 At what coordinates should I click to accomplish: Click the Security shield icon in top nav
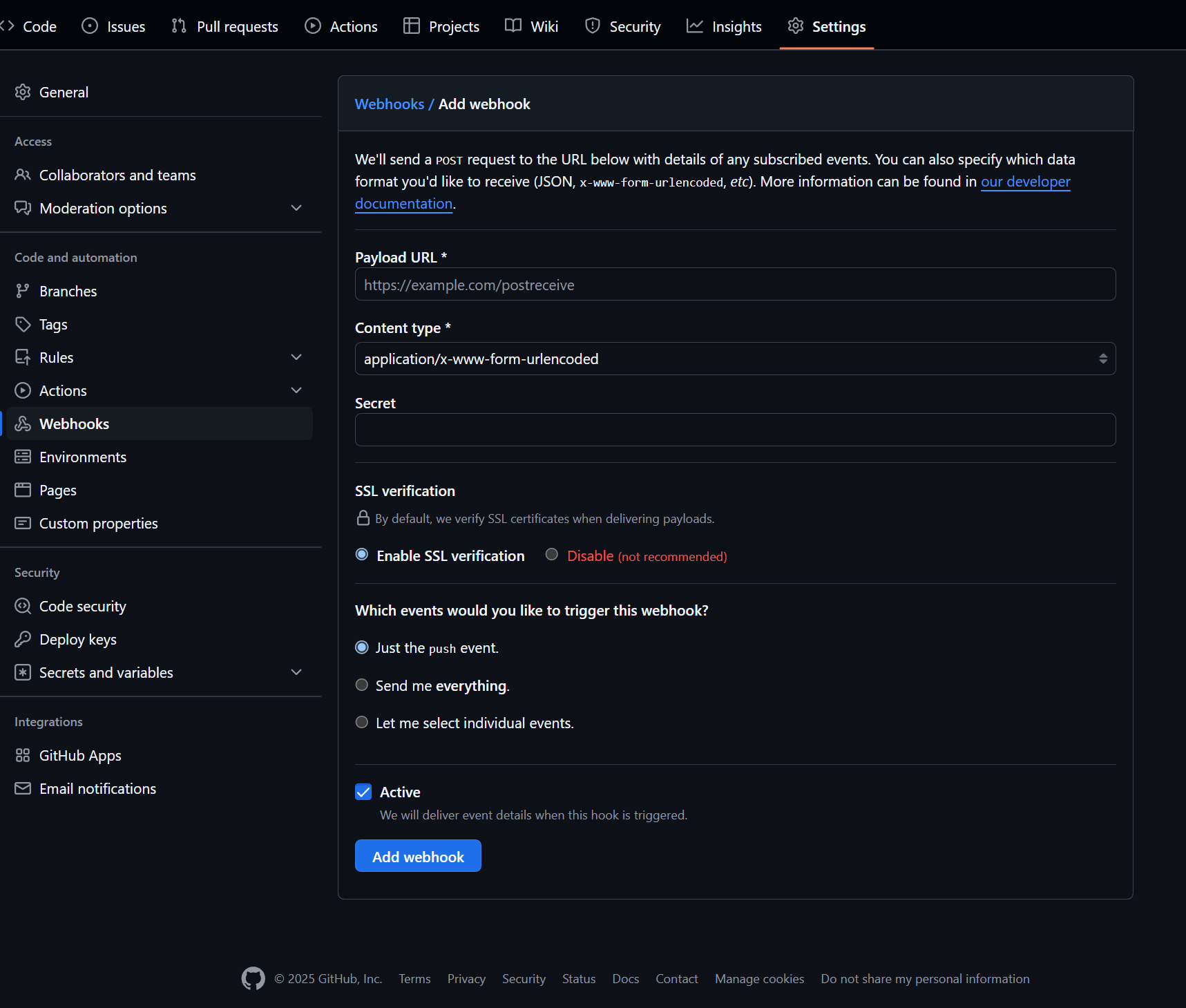pyautogui.click(x=593, y=26)
